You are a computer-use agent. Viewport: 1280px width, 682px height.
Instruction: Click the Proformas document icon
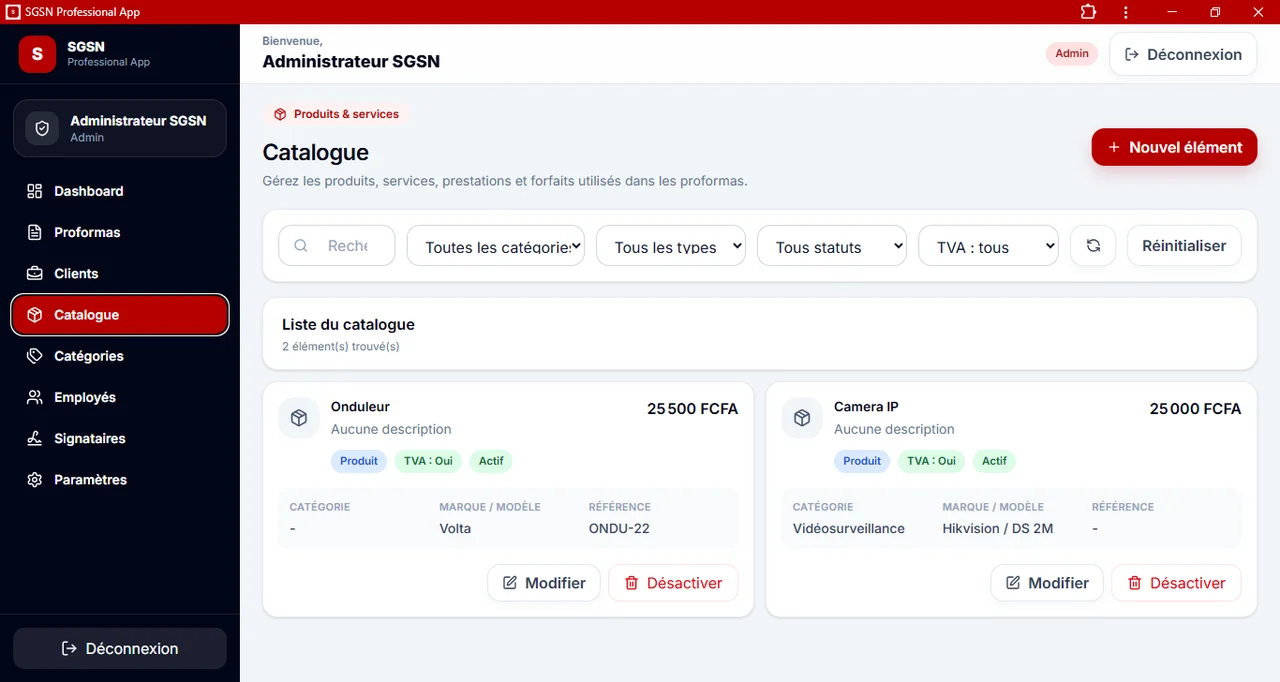(35, 232)
